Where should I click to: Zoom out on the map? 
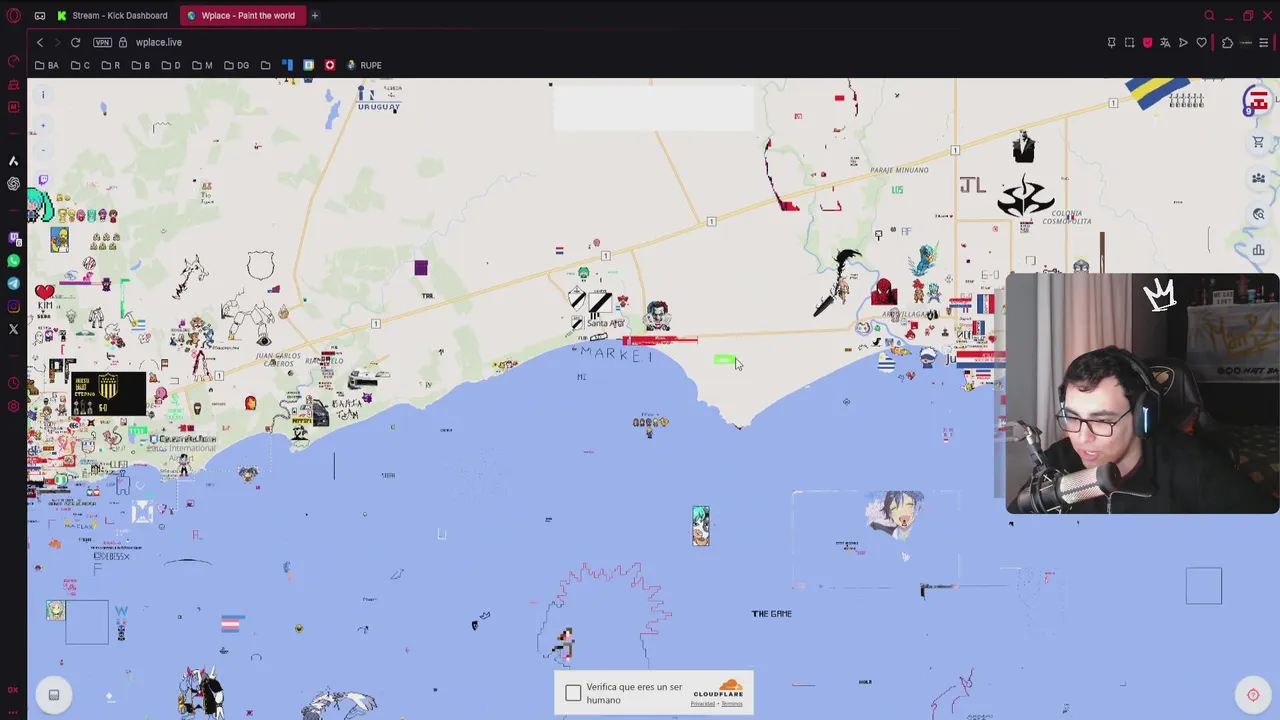tap(43, 150)
